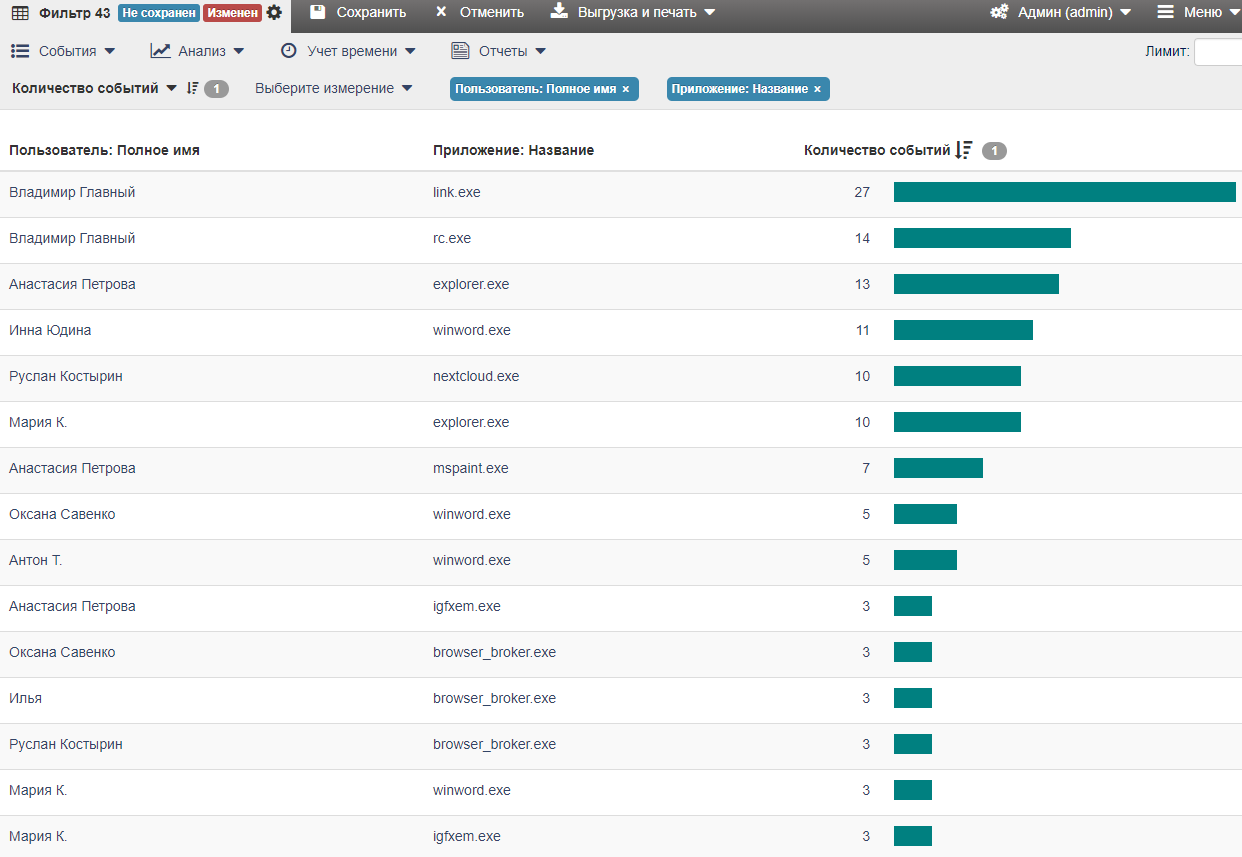Click the floppy disk save icon
The height and width of the screenshot is (857, 1242).
[317, 12]
